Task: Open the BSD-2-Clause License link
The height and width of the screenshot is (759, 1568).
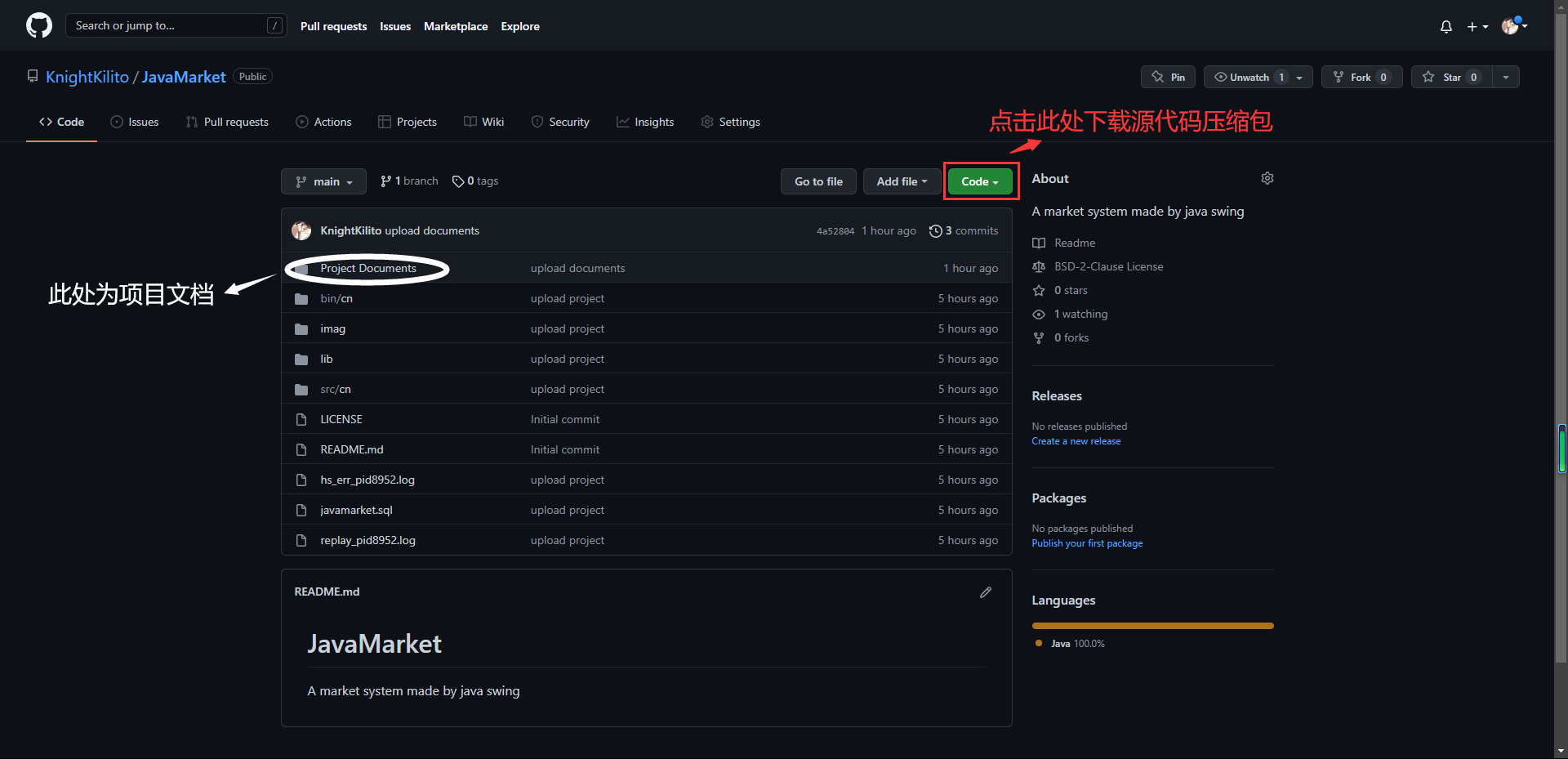Action: pos(1098,266)
